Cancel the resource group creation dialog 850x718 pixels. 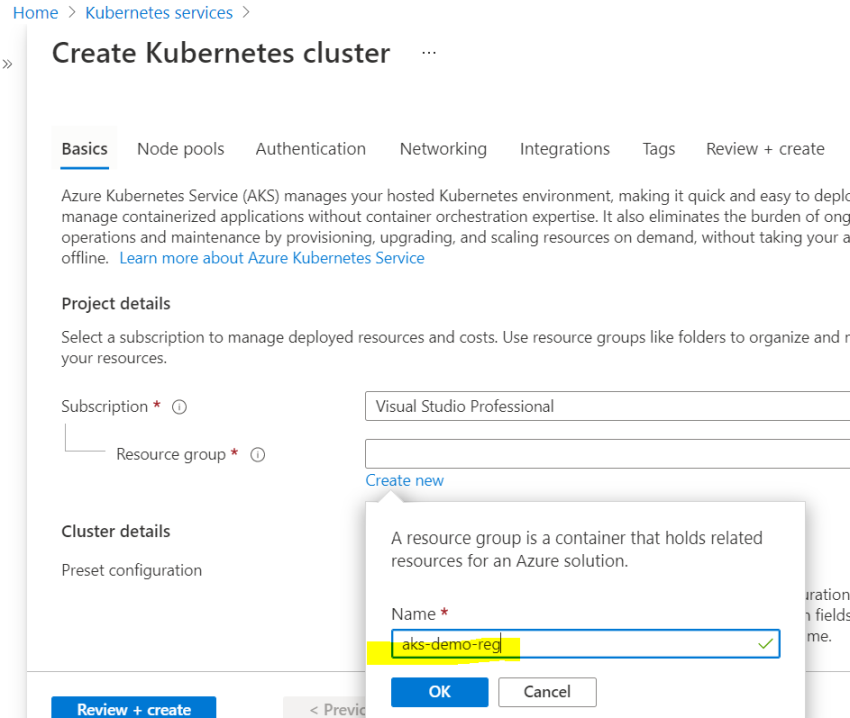[547, 691]
